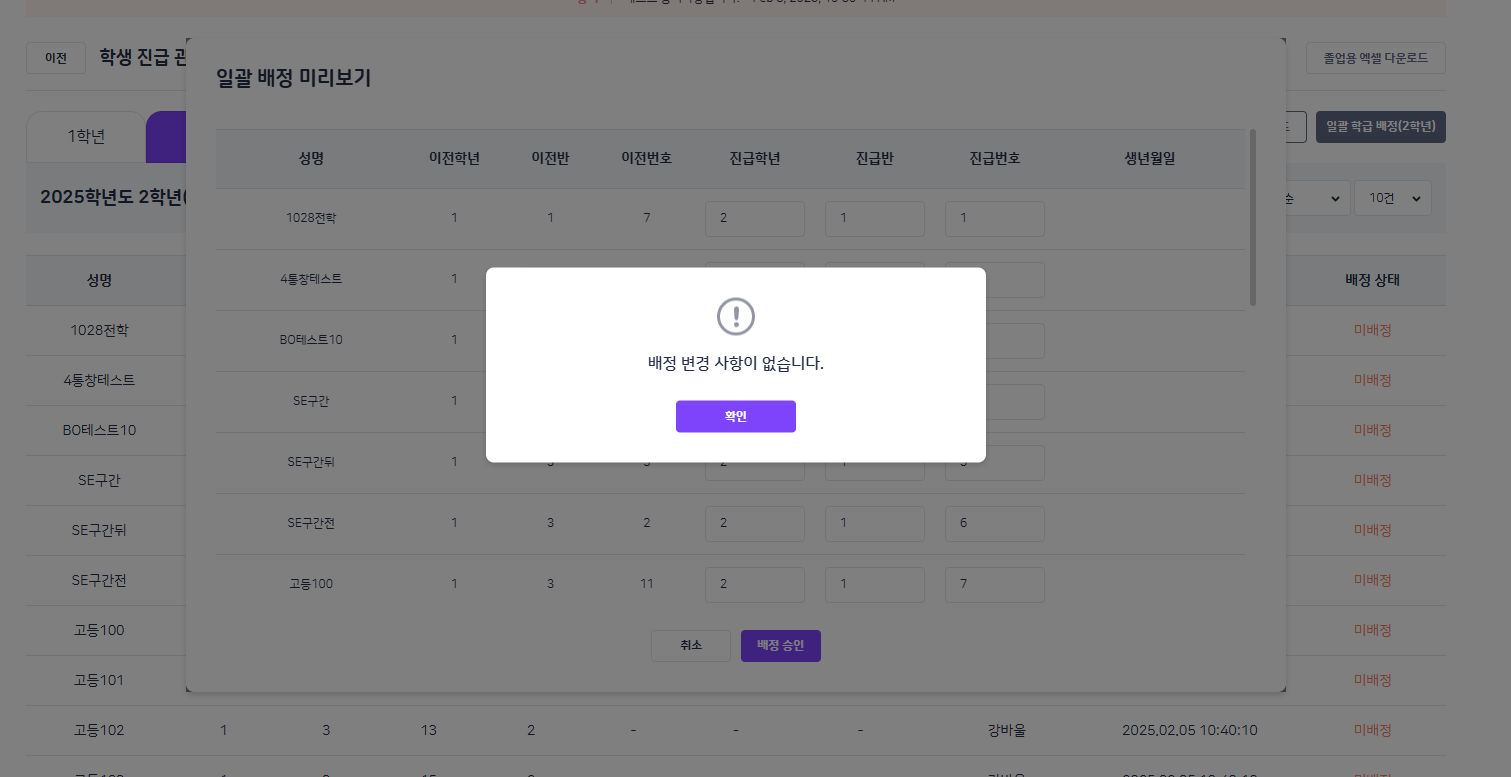Image resolution: width=1511 pixels, height=777 pixels.
Task: Click the 이전 back button
Action: [56, 58]
